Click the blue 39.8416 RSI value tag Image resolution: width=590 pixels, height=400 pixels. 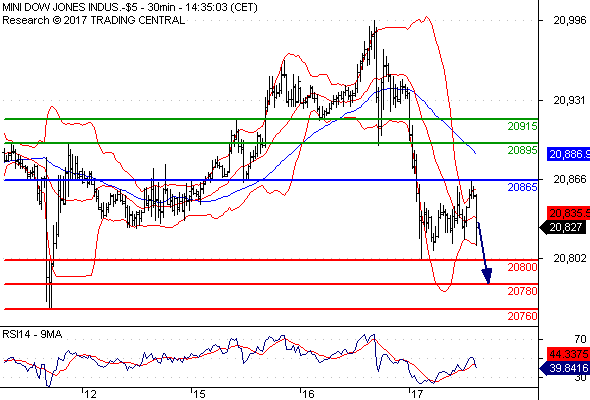(565, 368)
